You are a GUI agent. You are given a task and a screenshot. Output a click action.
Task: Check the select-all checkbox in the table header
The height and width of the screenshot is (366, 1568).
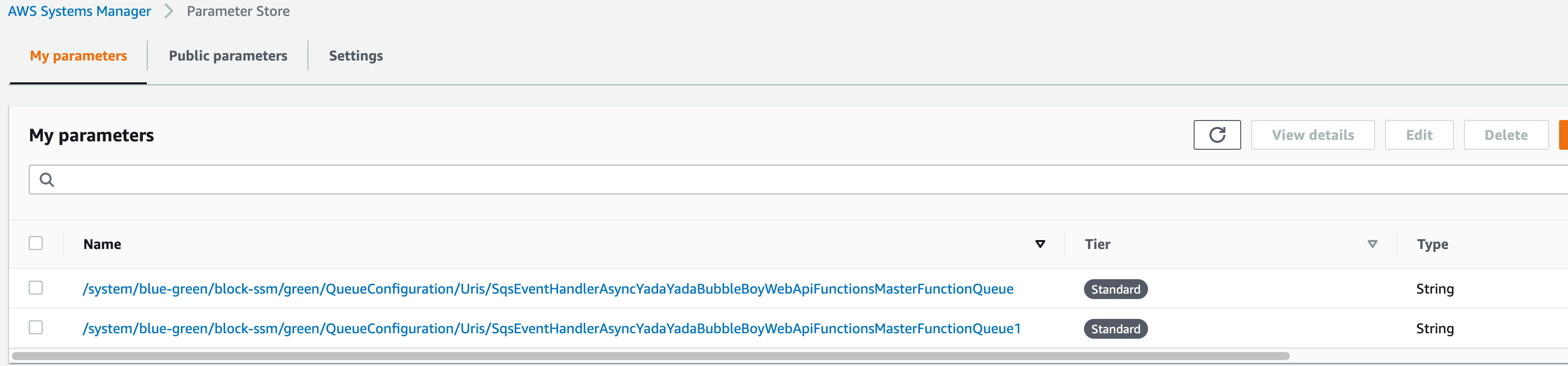[x=36, y=243]
